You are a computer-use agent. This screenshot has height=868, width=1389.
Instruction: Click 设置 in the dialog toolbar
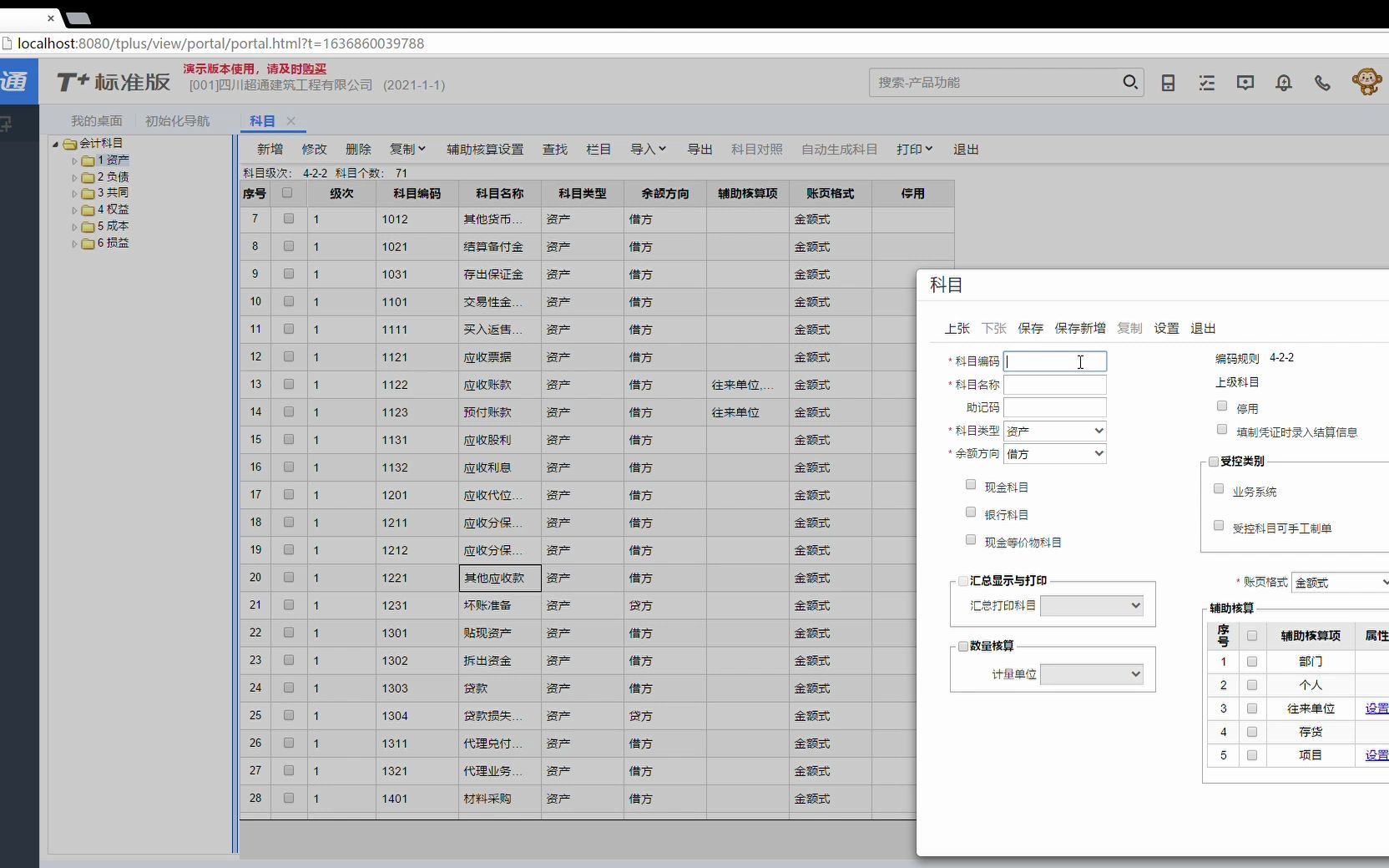pos(1166,329)
